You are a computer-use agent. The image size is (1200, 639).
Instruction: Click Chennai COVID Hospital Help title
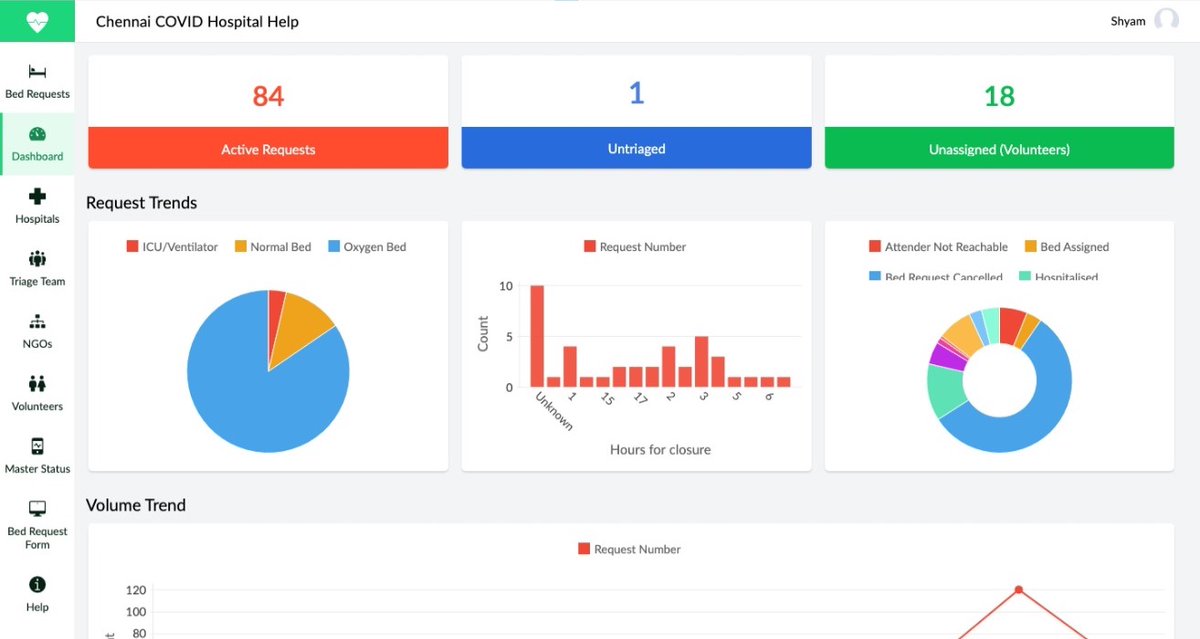click(x=197, y=21)
